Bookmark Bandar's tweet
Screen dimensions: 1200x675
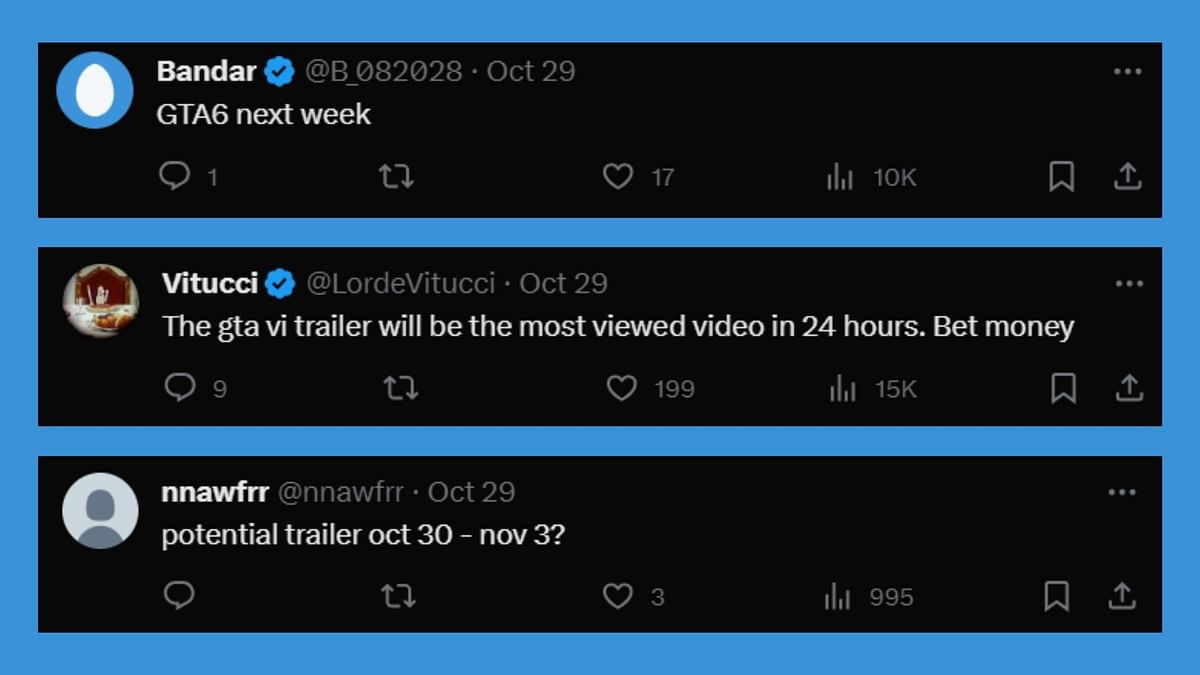coord(1061,177)
